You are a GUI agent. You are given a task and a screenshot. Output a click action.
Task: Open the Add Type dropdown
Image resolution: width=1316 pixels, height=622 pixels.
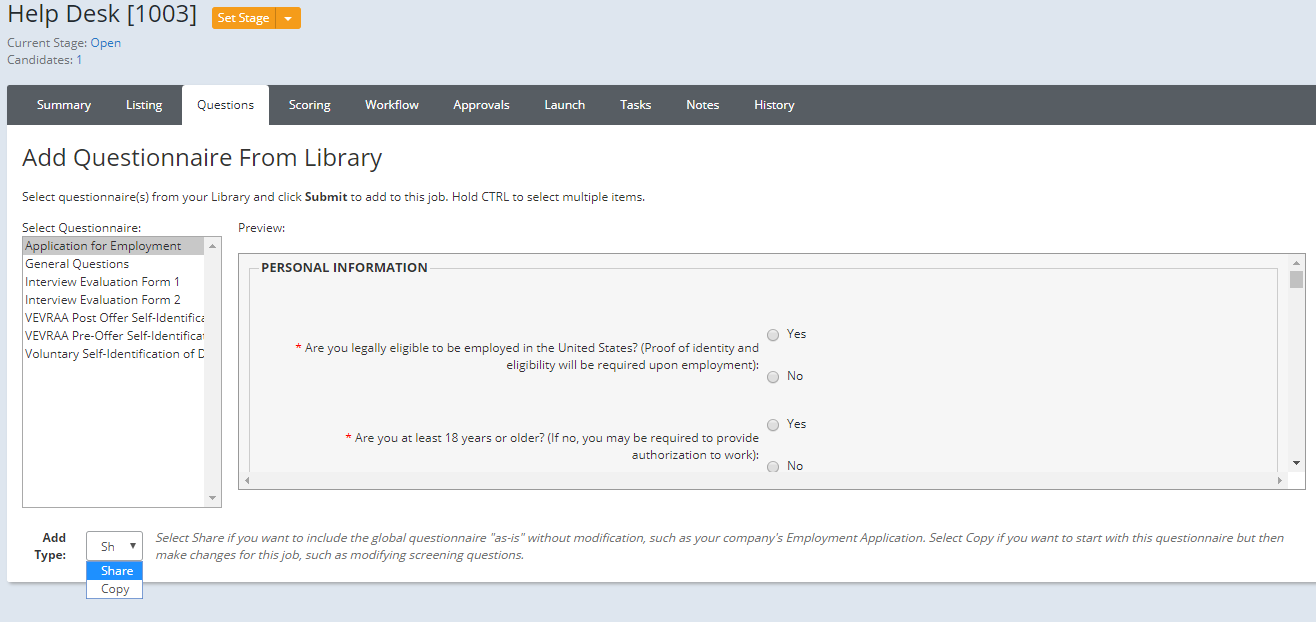coord(115,546)
